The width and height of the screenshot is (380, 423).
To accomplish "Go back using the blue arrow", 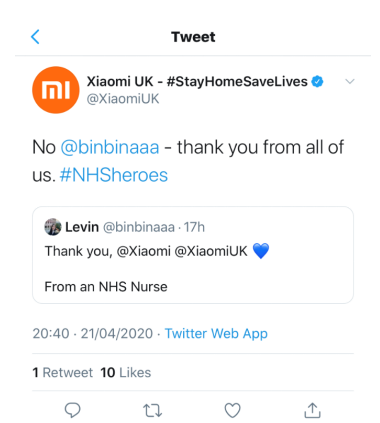I will 35,37.
